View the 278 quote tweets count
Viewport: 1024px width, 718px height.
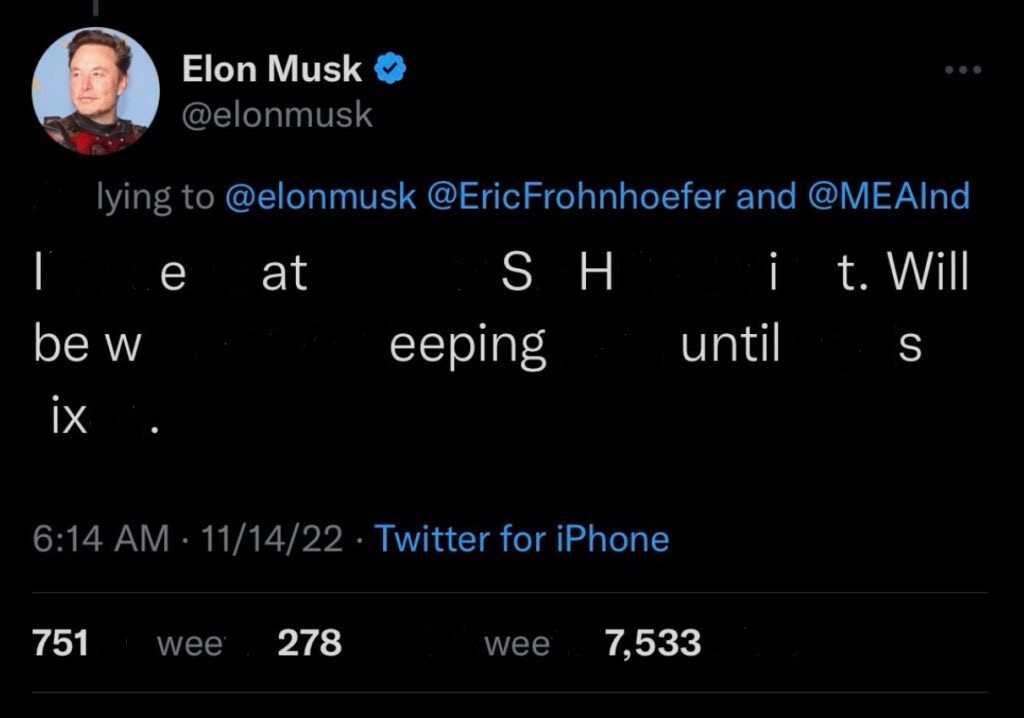pos(309,643)
